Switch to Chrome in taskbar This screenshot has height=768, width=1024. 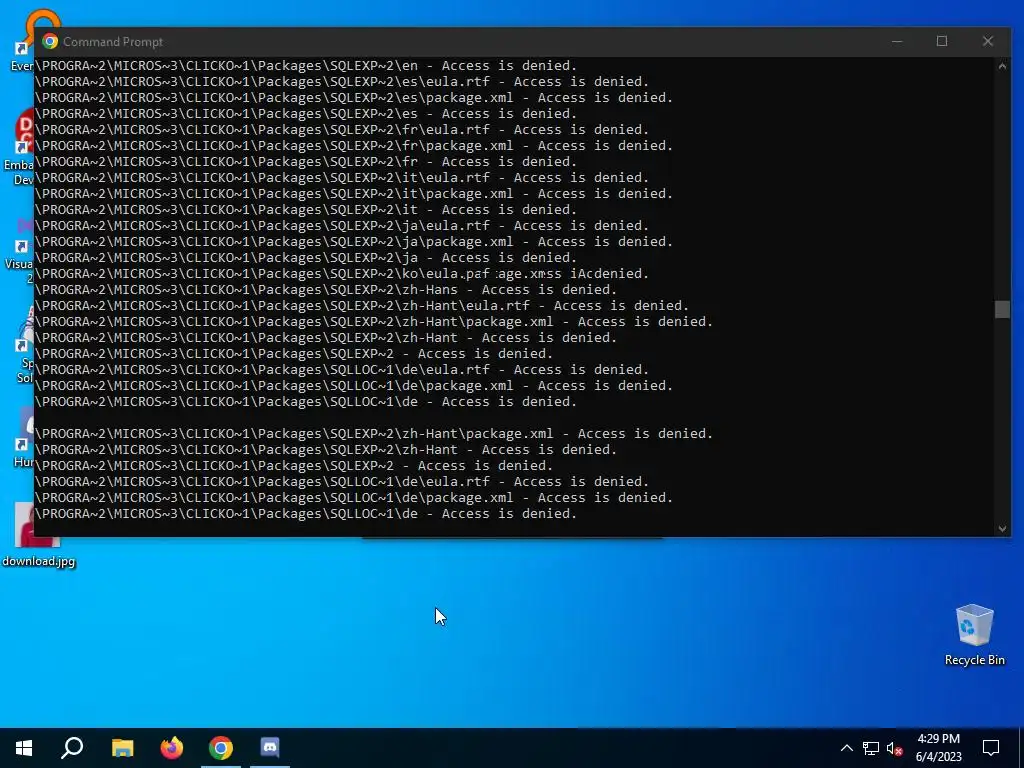tap(221, 748)
